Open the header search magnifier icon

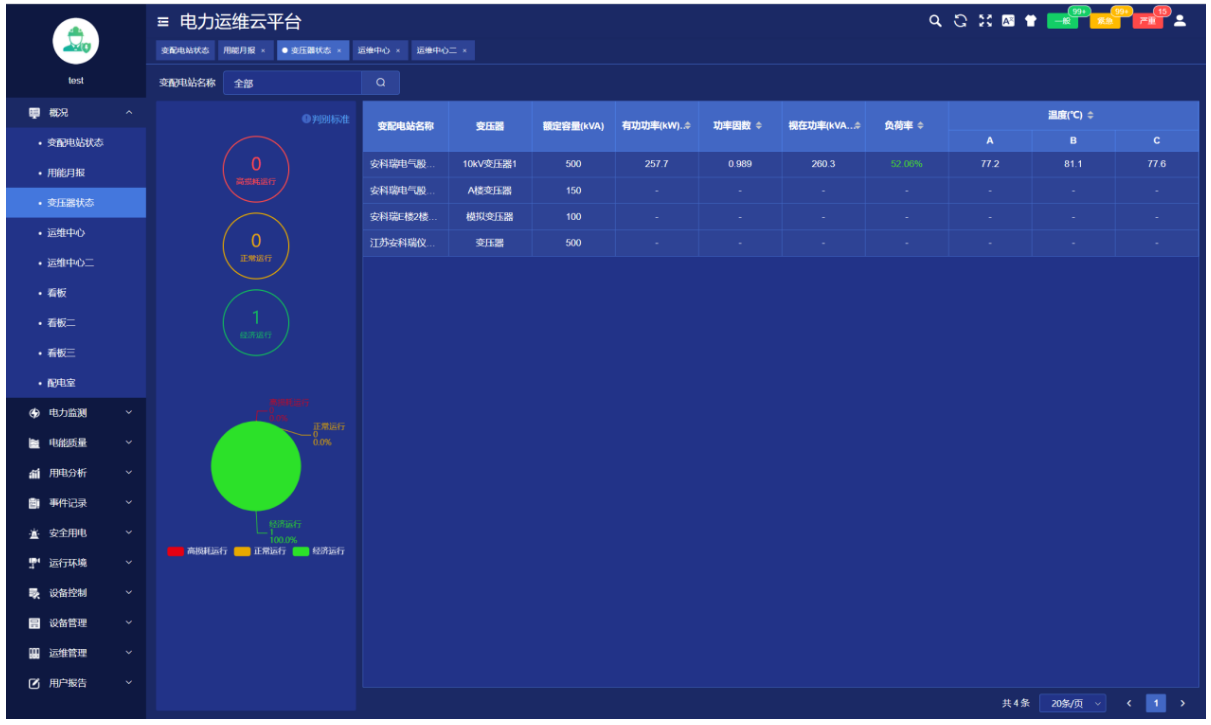(935, 21)
